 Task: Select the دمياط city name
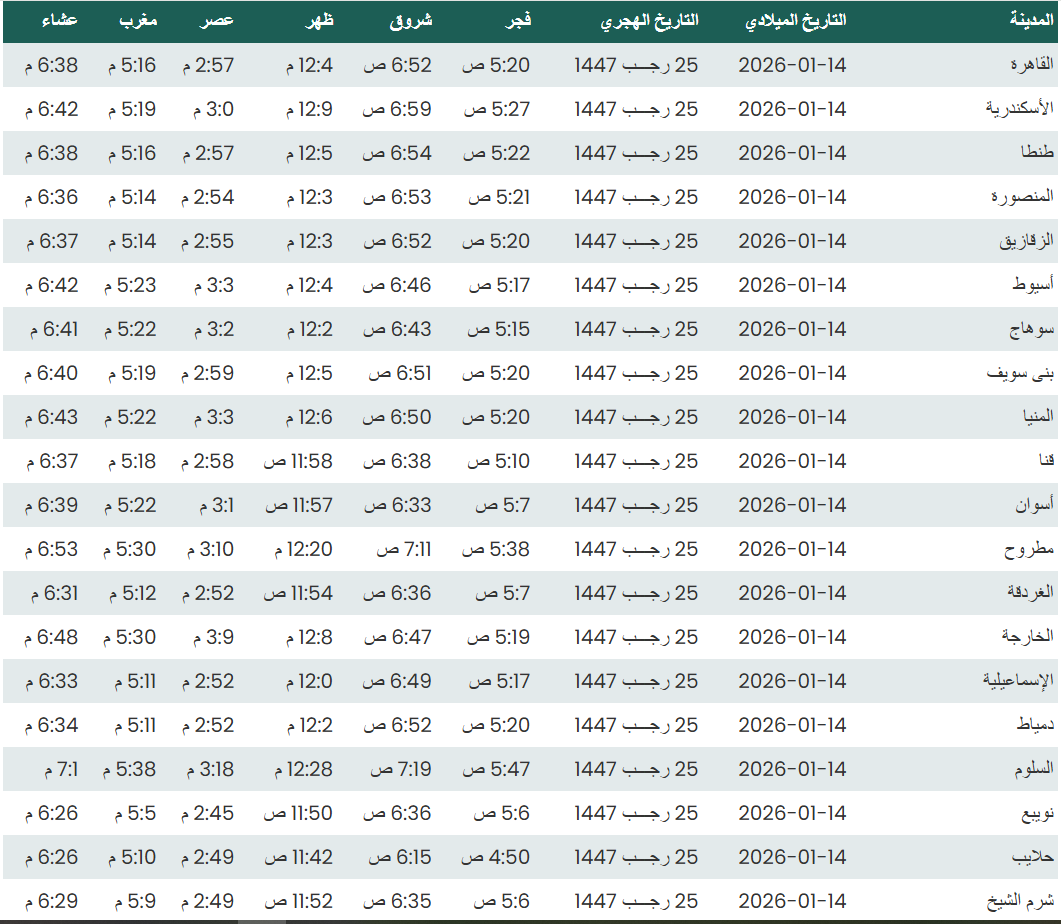(x=1036, y=725)
